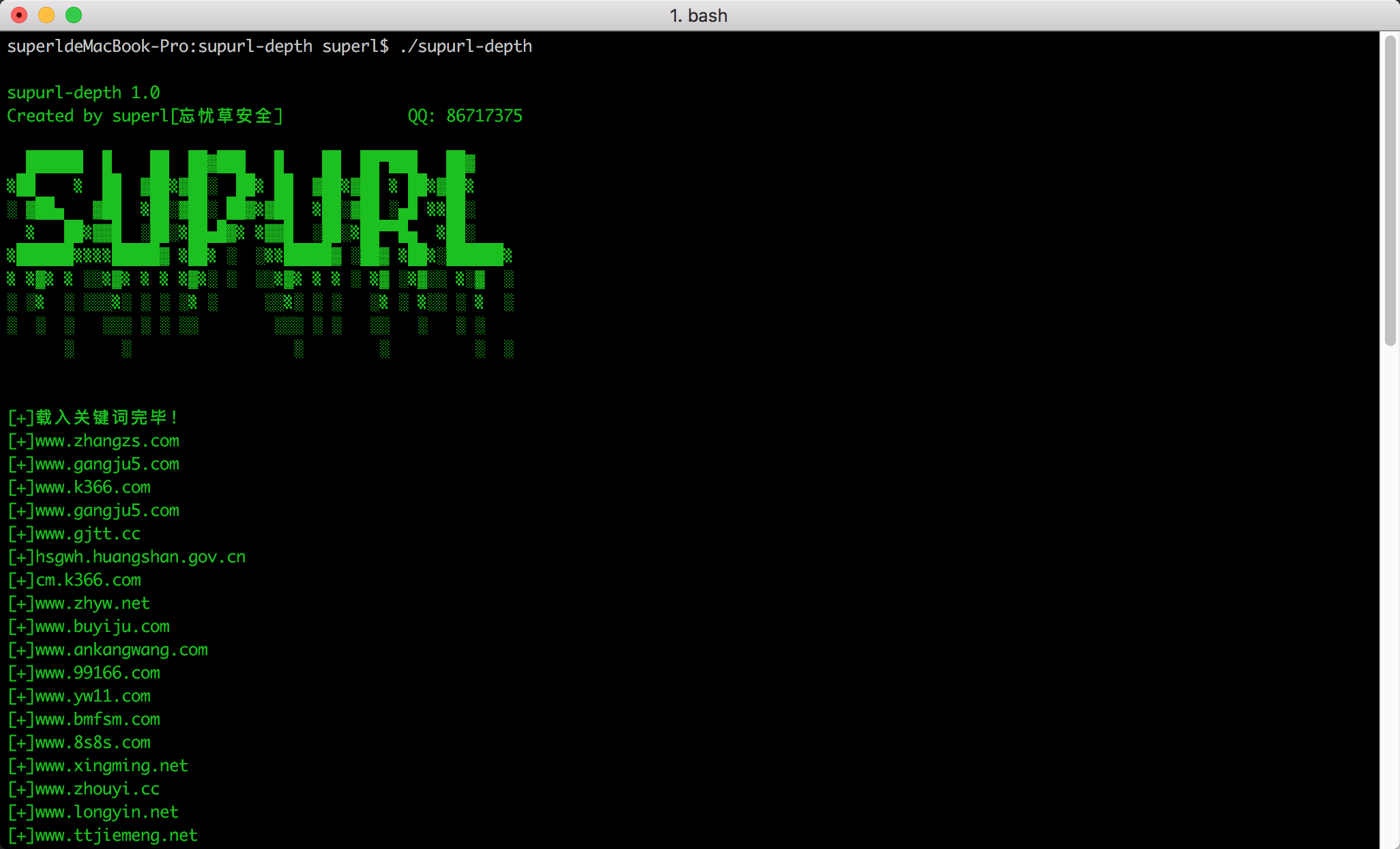
Task: Click the green fullscreen window button
Action: coord(74,15)
